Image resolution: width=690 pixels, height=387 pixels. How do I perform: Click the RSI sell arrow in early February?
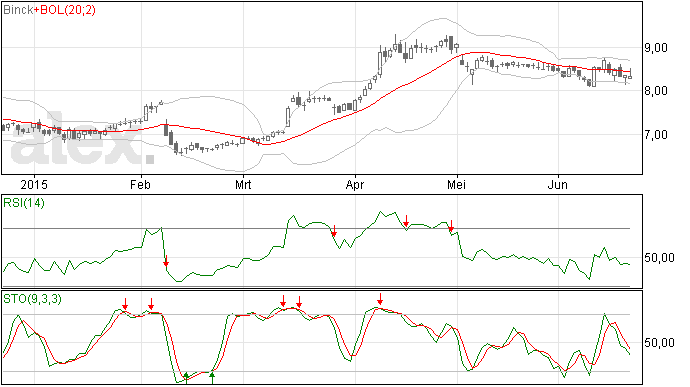coord(166,261)
